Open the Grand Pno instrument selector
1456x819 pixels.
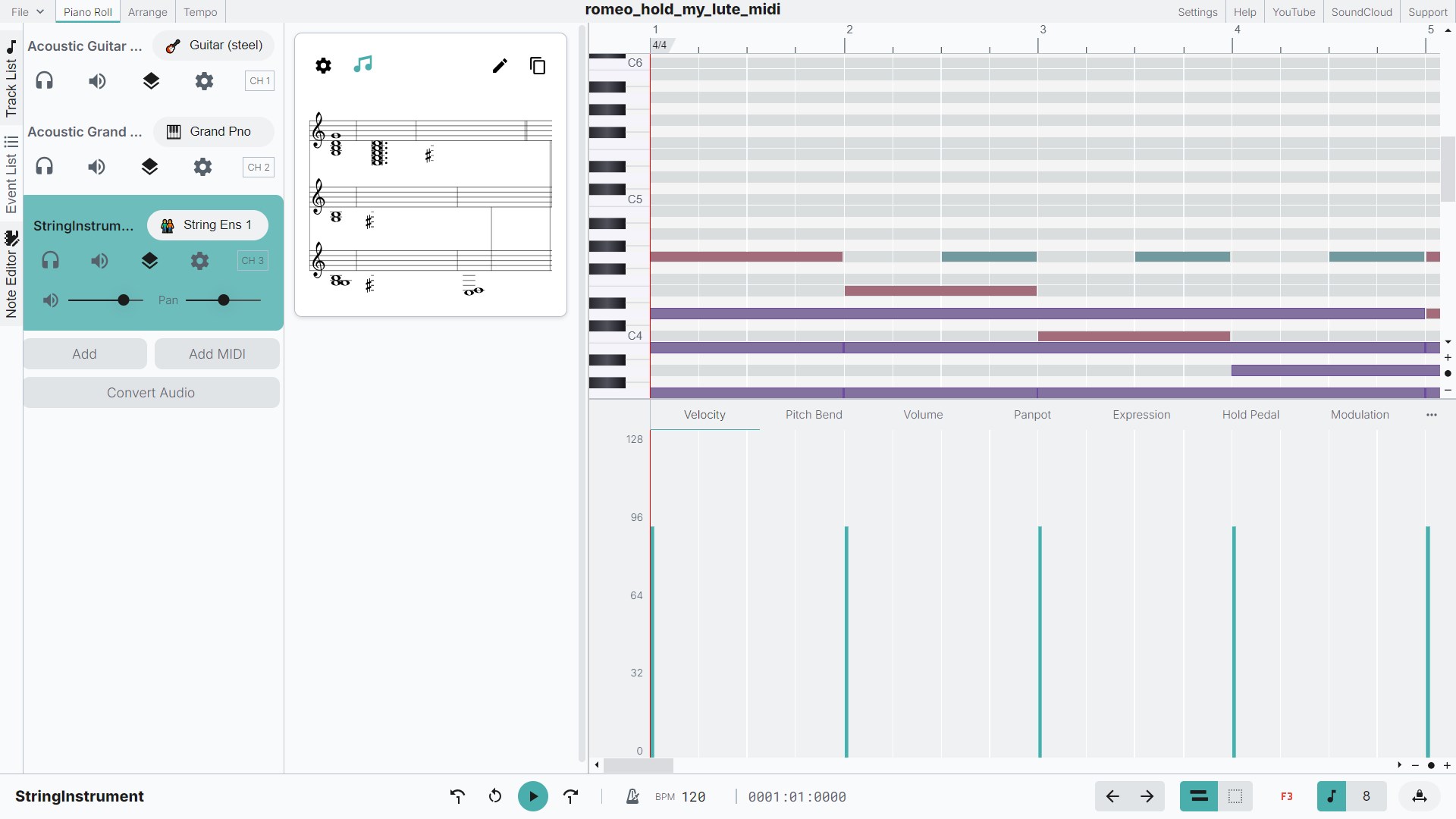point(213,130)
